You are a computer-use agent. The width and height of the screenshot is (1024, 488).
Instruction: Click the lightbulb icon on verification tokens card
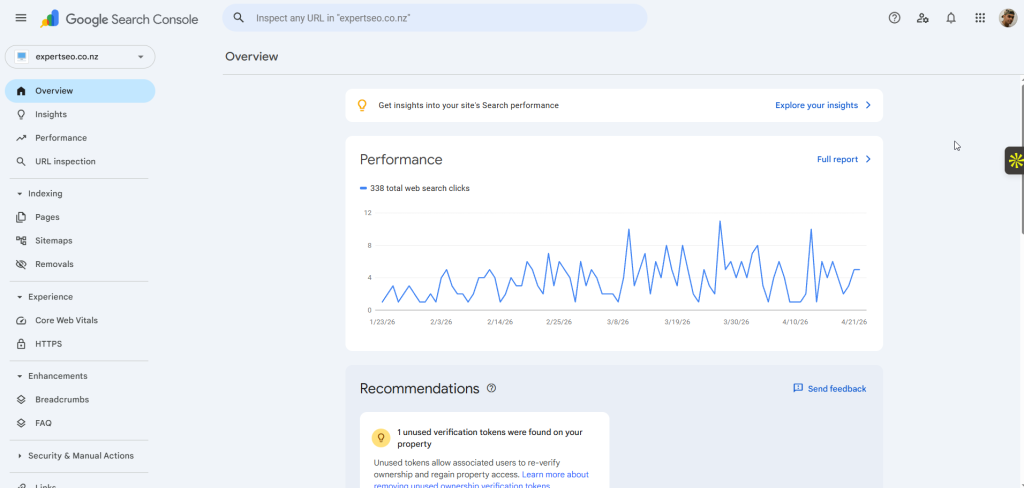coord(381,438)
